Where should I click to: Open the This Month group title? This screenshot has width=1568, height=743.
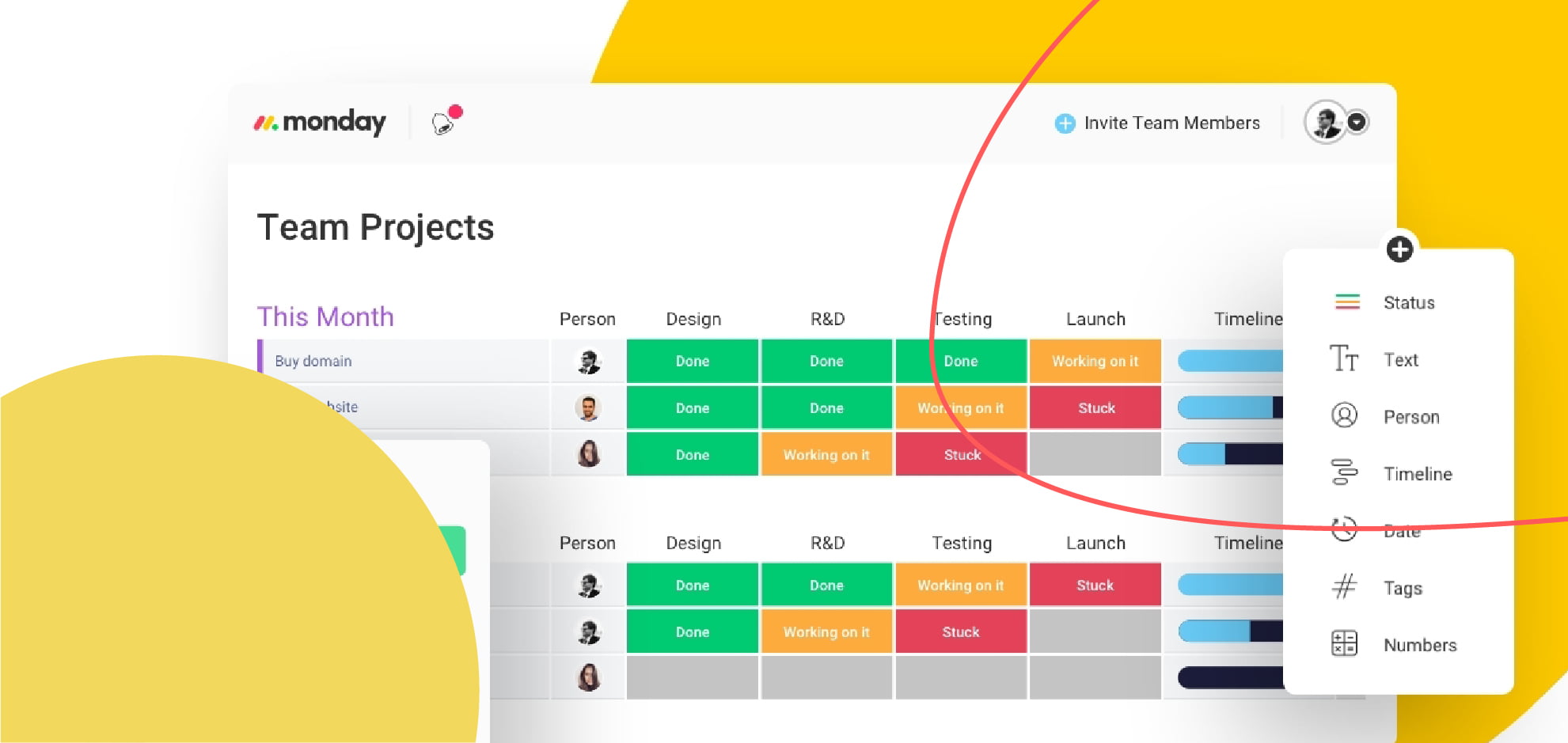point(325,317)
